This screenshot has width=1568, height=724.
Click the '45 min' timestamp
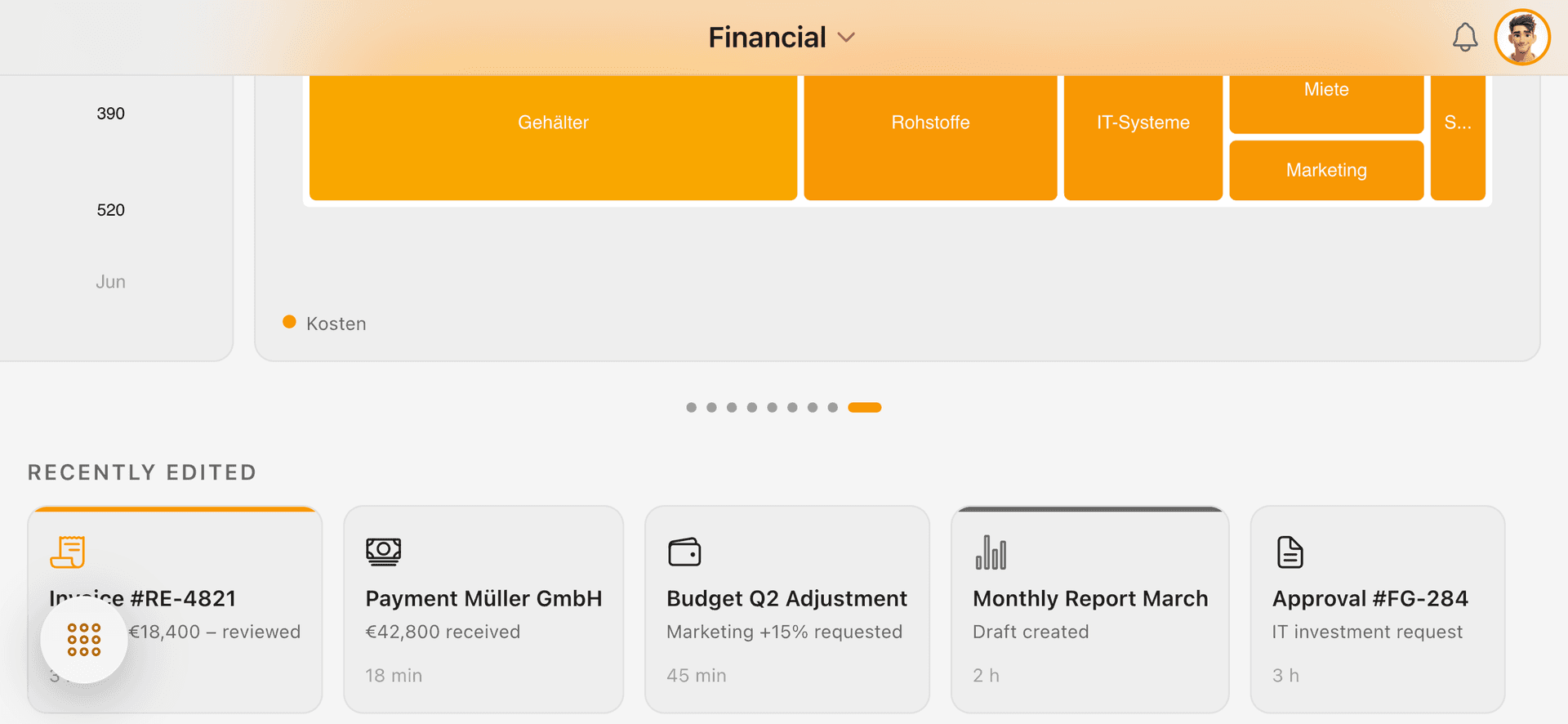pyautogui.click(x=697, y=676)
